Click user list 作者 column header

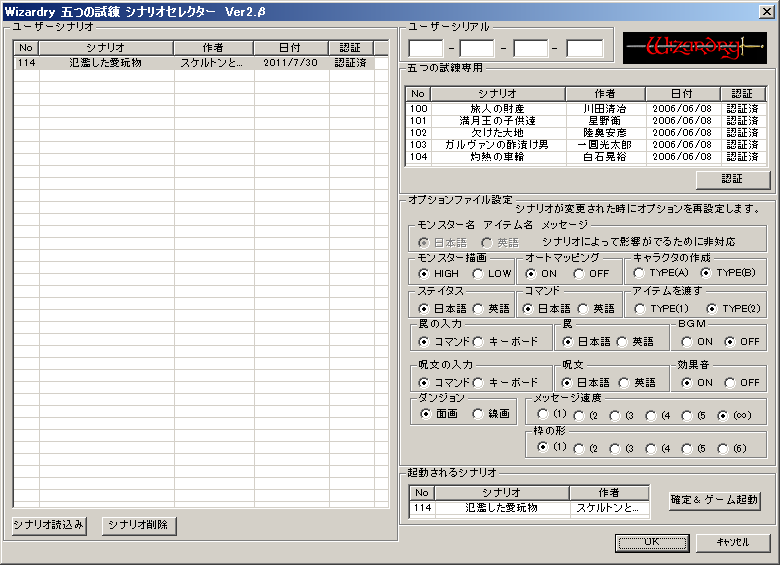tap(213, 48)
